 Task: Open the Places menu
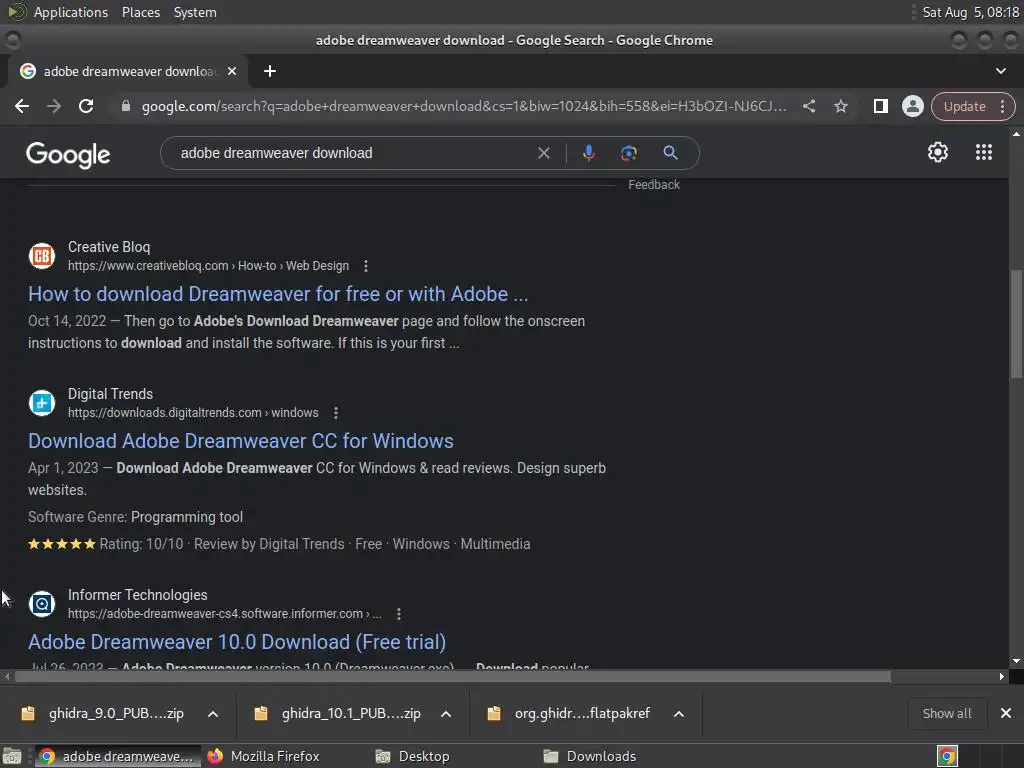tap(140, 12)
